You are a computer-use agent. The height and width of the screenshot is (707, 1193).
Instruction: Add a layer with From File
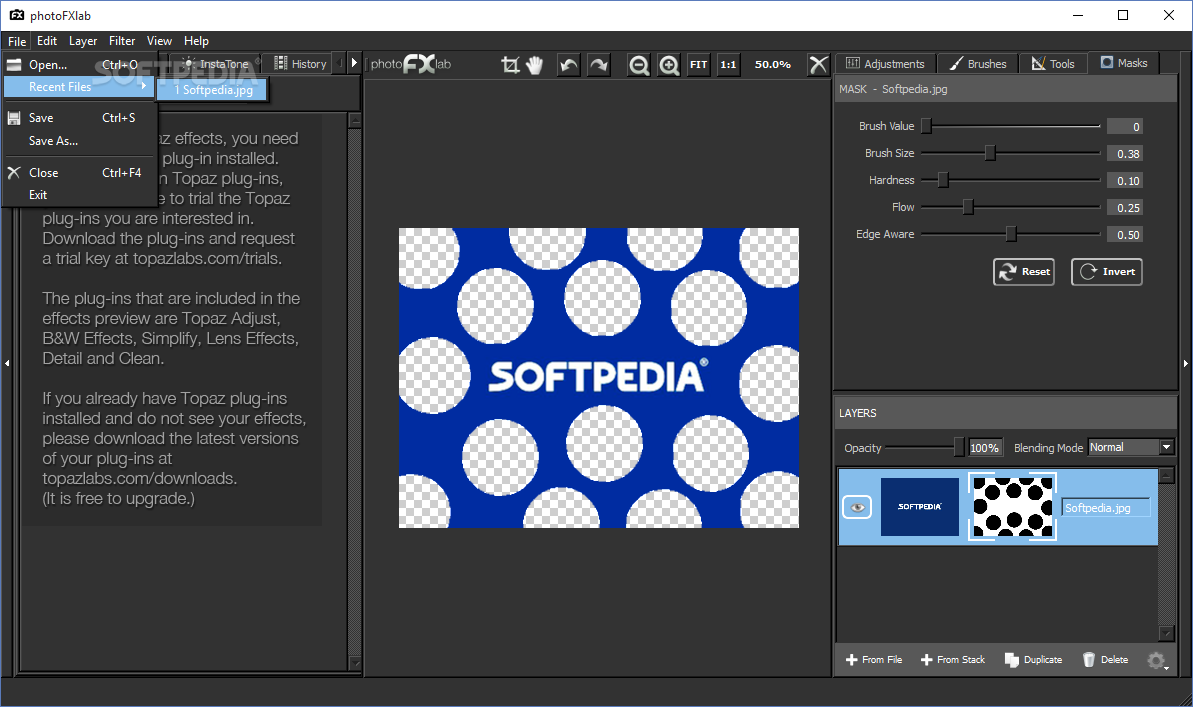coord(874,660)
